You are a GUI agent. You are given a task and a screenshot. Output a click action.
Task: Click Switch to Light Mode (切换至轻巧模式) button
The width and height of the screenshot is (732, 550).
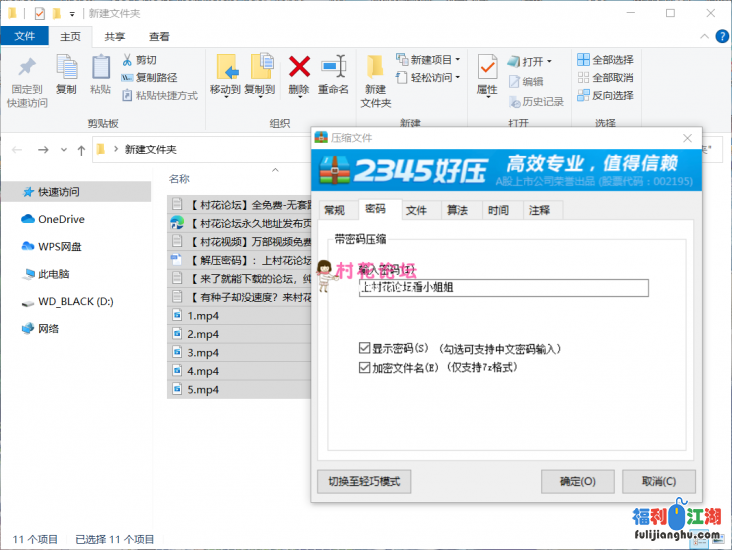click(x=363, y=481)
